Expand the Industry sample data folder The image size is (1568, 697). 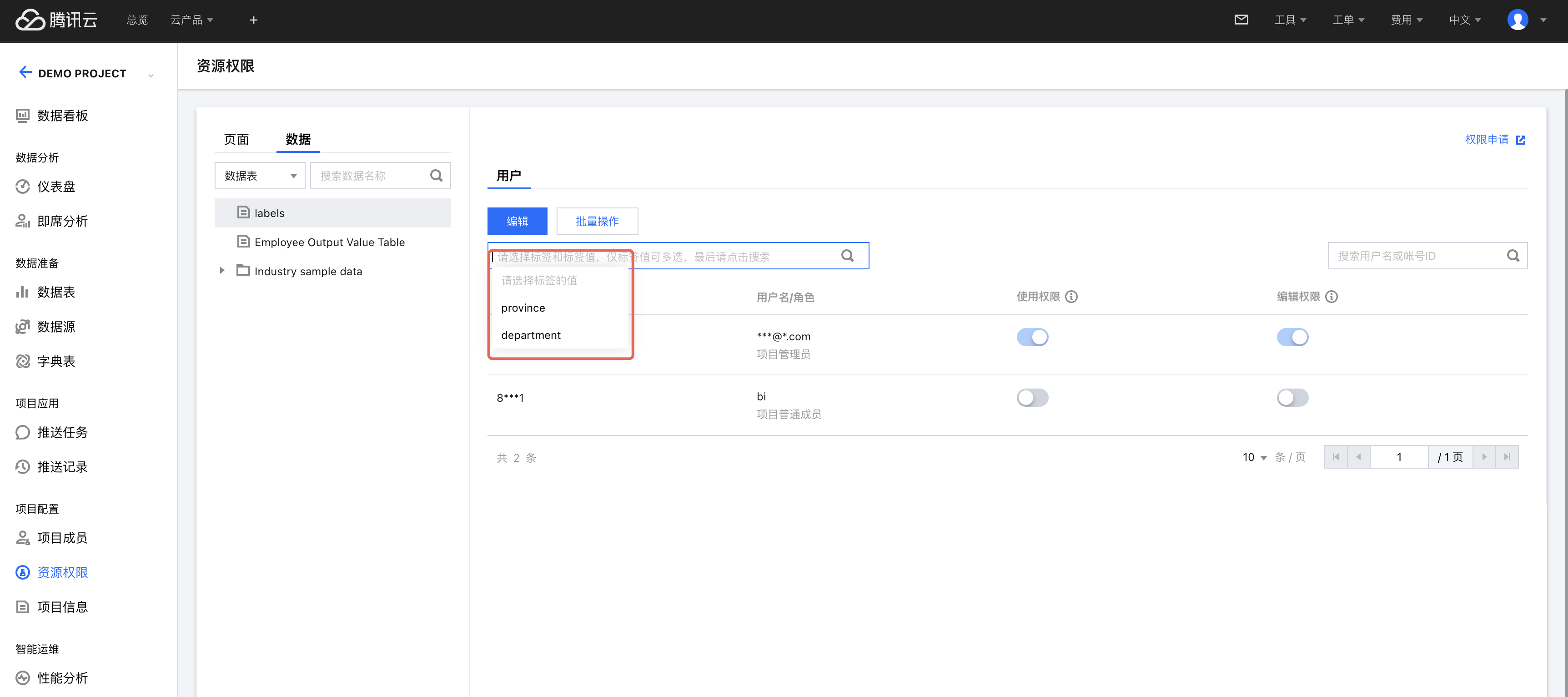222,270
